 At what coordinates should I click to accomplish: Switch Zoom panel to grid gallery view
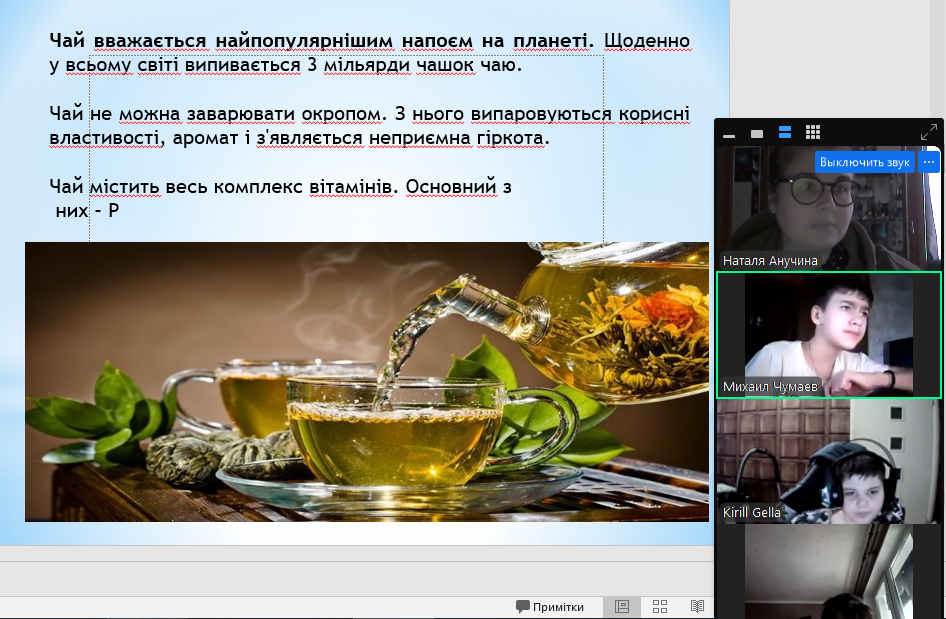(813, 132)
